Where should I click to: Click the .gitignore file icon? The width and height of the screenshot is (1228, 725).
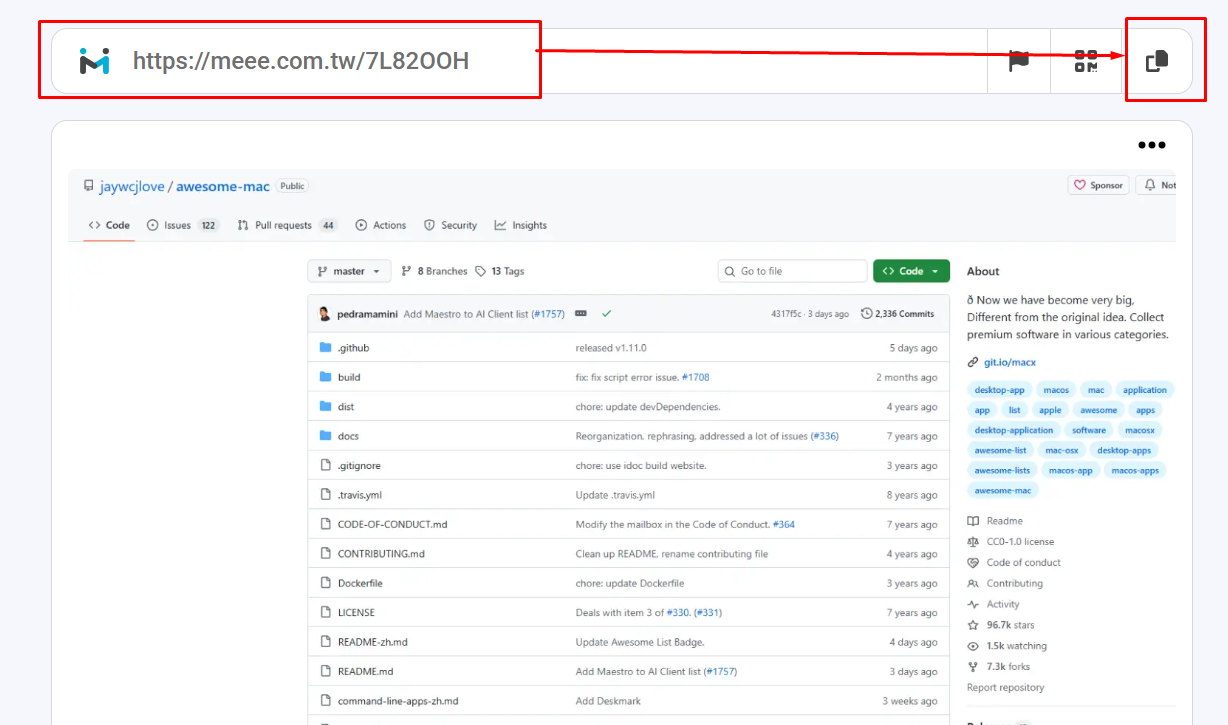(325, 465)
